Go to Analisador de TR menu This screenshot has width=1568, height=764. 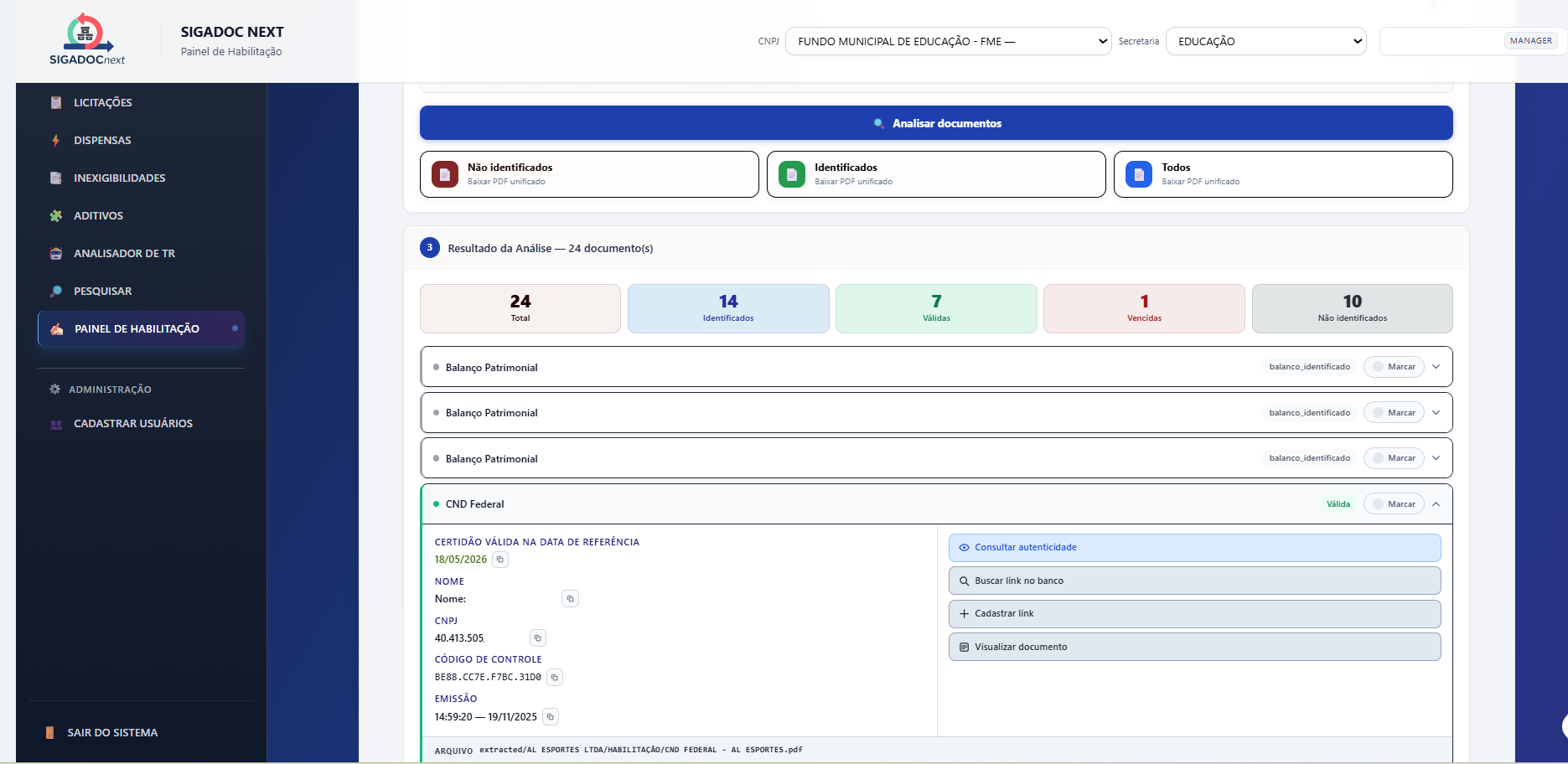tap(124, 253)
